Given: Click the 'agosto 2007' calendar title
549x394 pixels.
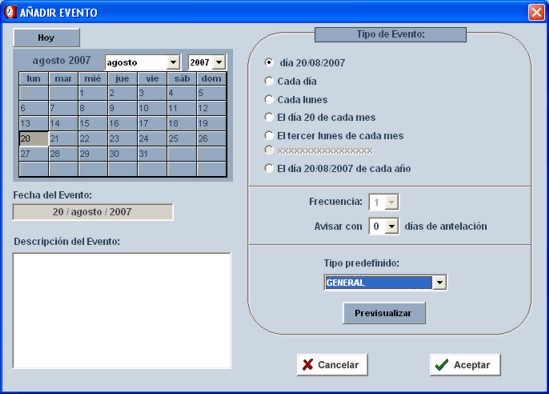Looking at the screenshot, I should click(x=62, y=60).
